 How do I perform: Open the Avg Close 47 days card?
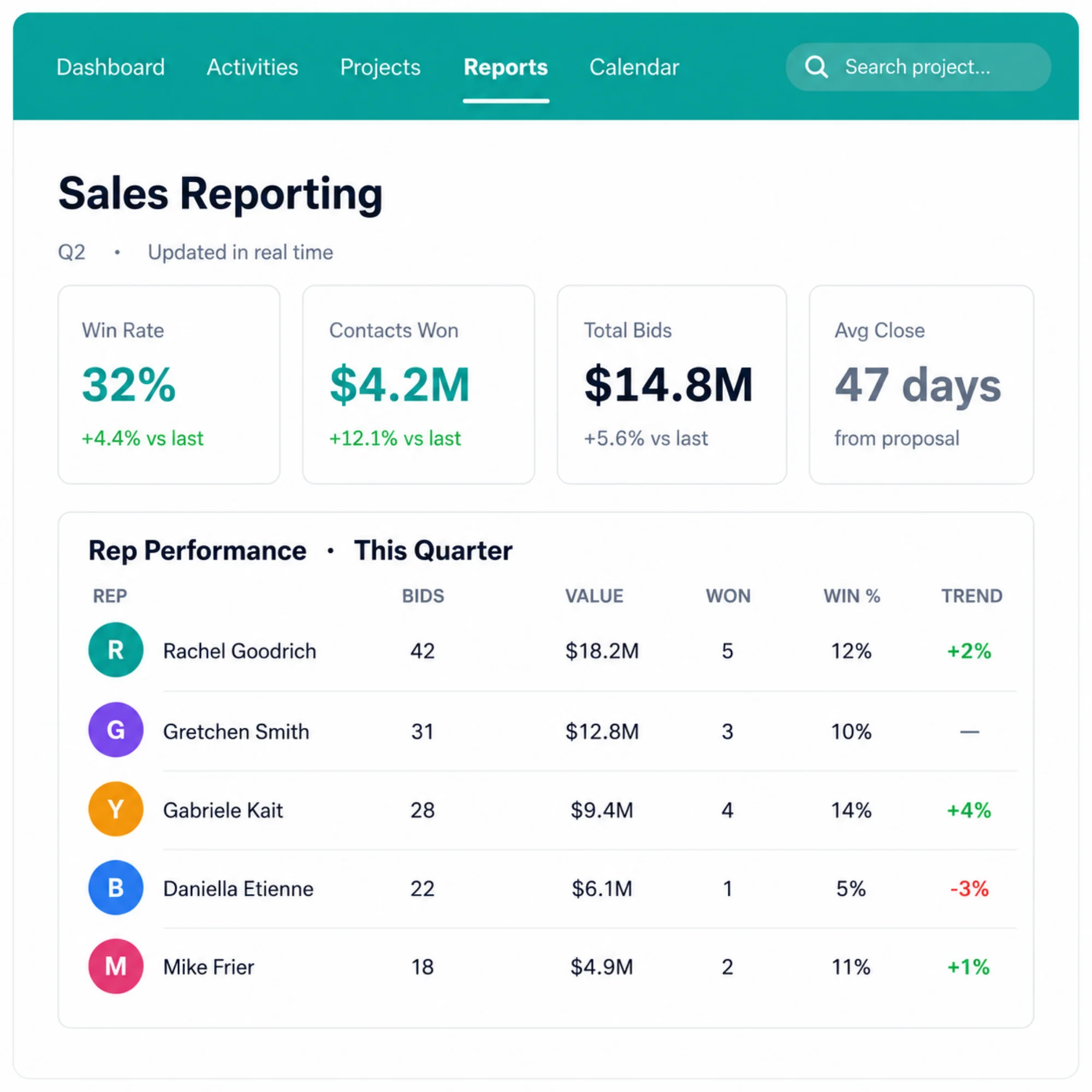point(921,384)
